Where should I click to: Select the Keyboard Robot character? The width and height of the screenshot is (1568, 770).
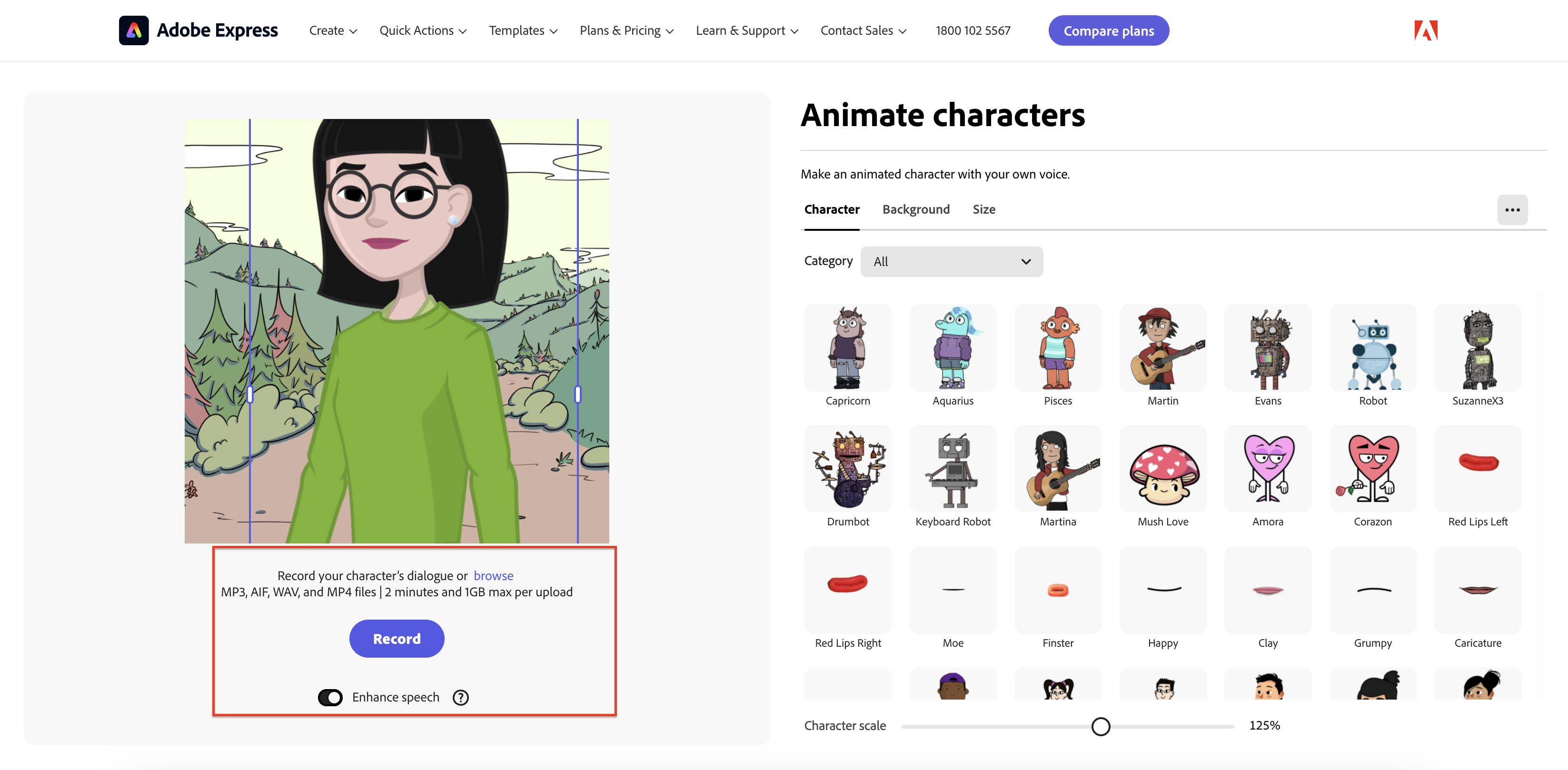coord(953,469)
